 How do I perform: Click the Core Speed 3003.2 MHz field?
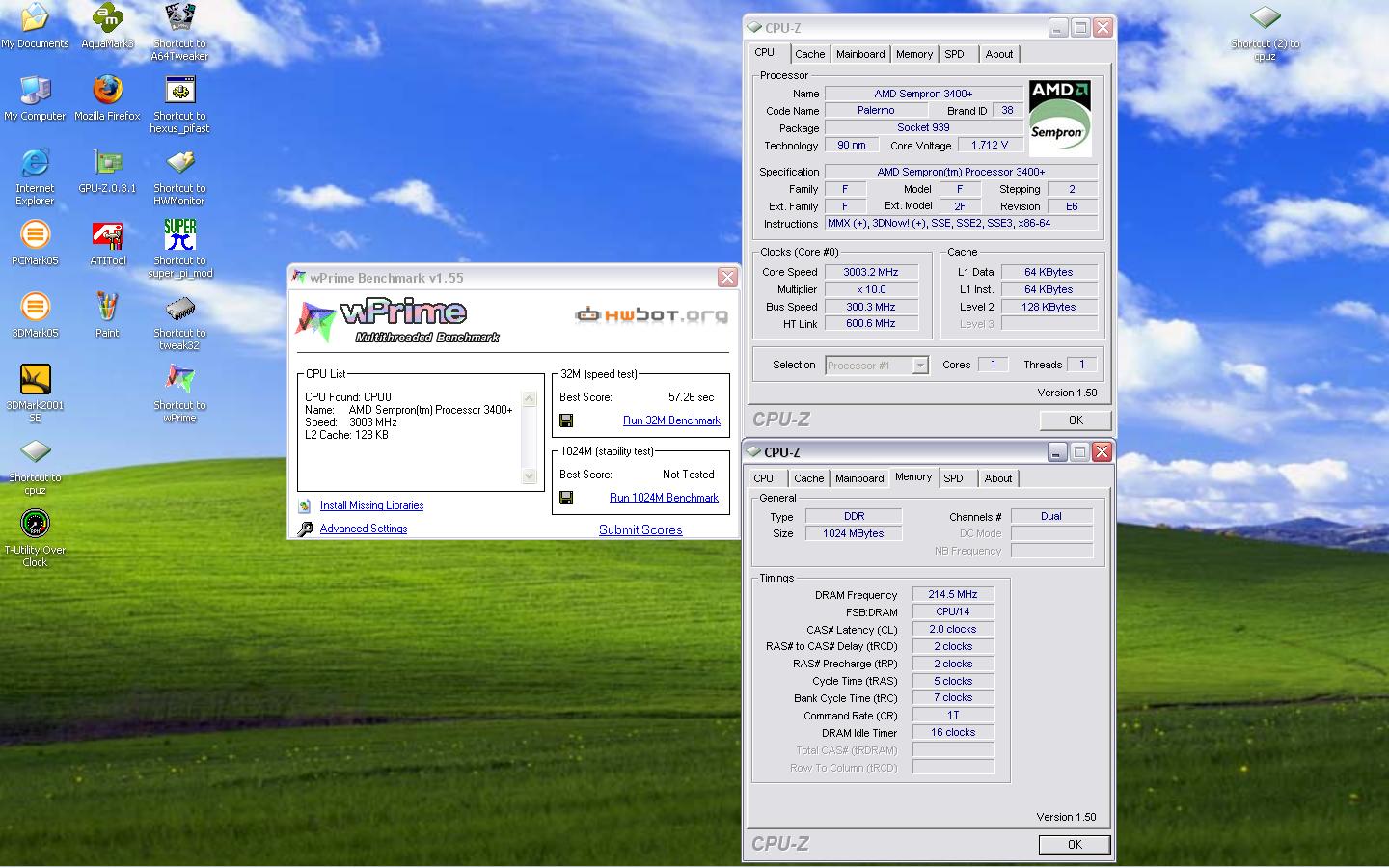click(871, 272)
